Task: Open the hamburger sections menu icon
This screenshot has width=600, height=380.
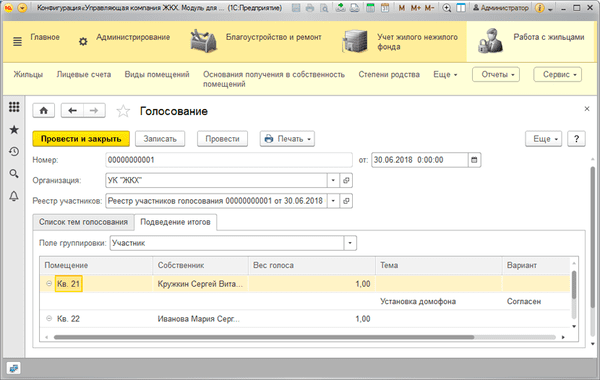Action: (x=17, y=41)
